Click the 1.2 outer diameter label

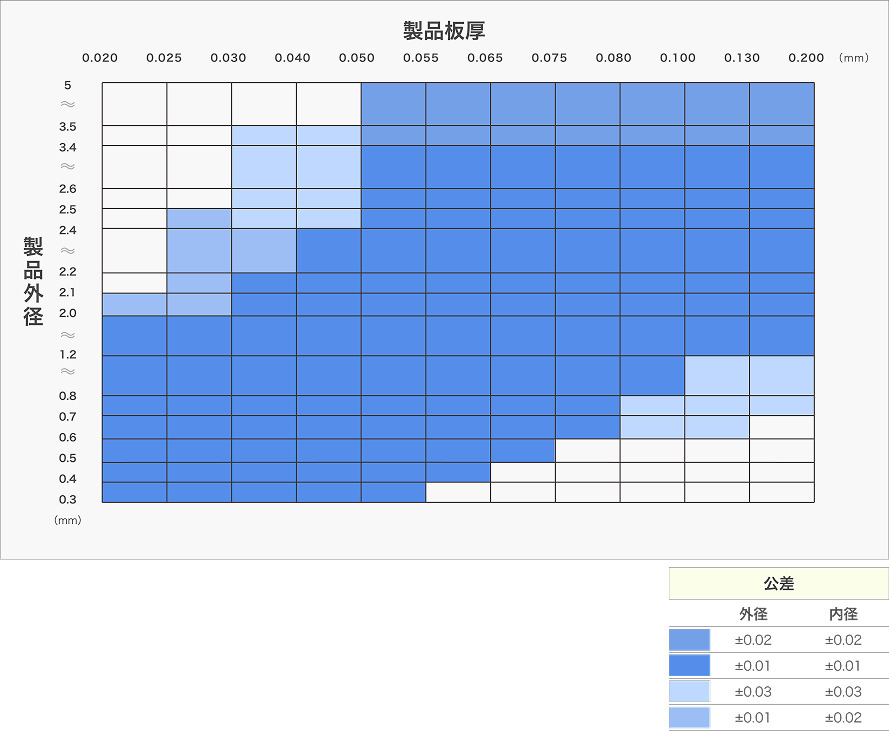(67, 354)
